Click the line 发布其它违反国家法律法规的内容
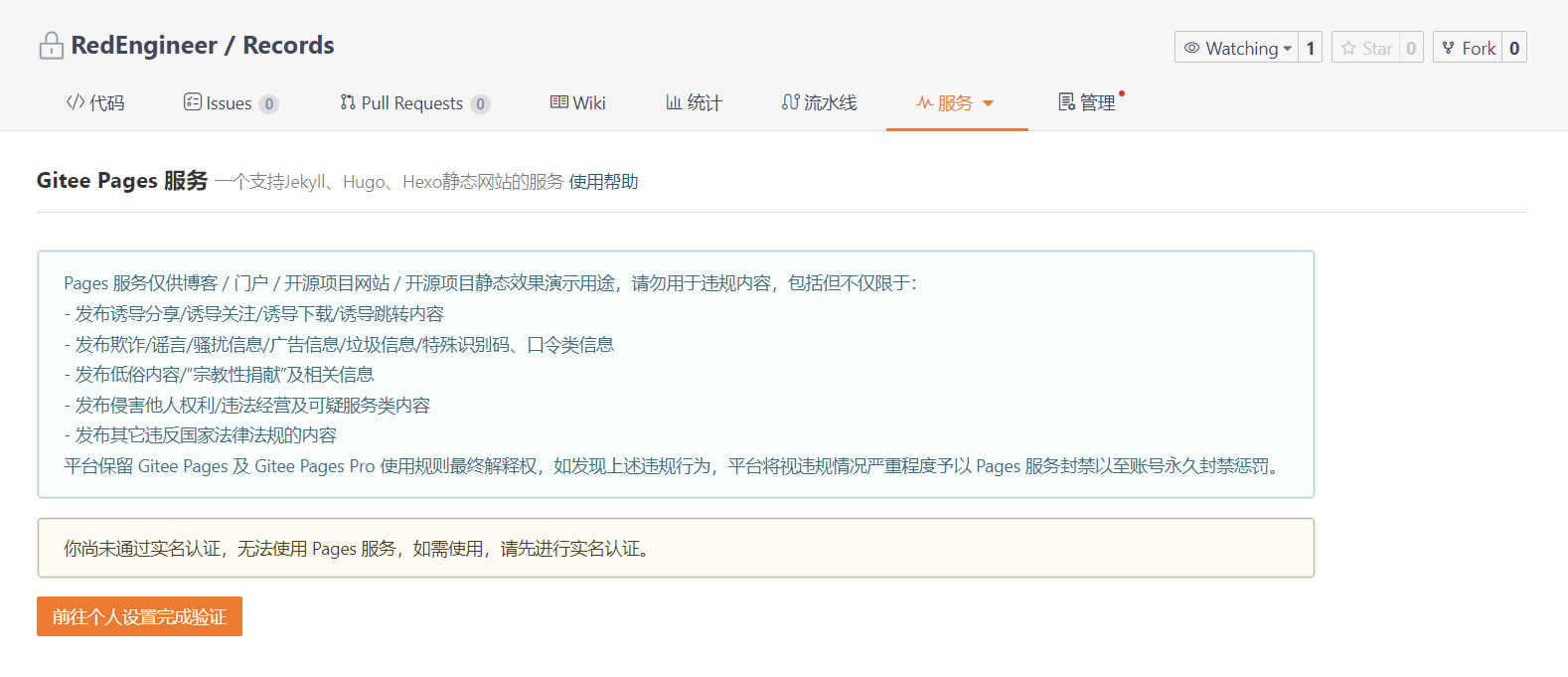 click(201, 435)
